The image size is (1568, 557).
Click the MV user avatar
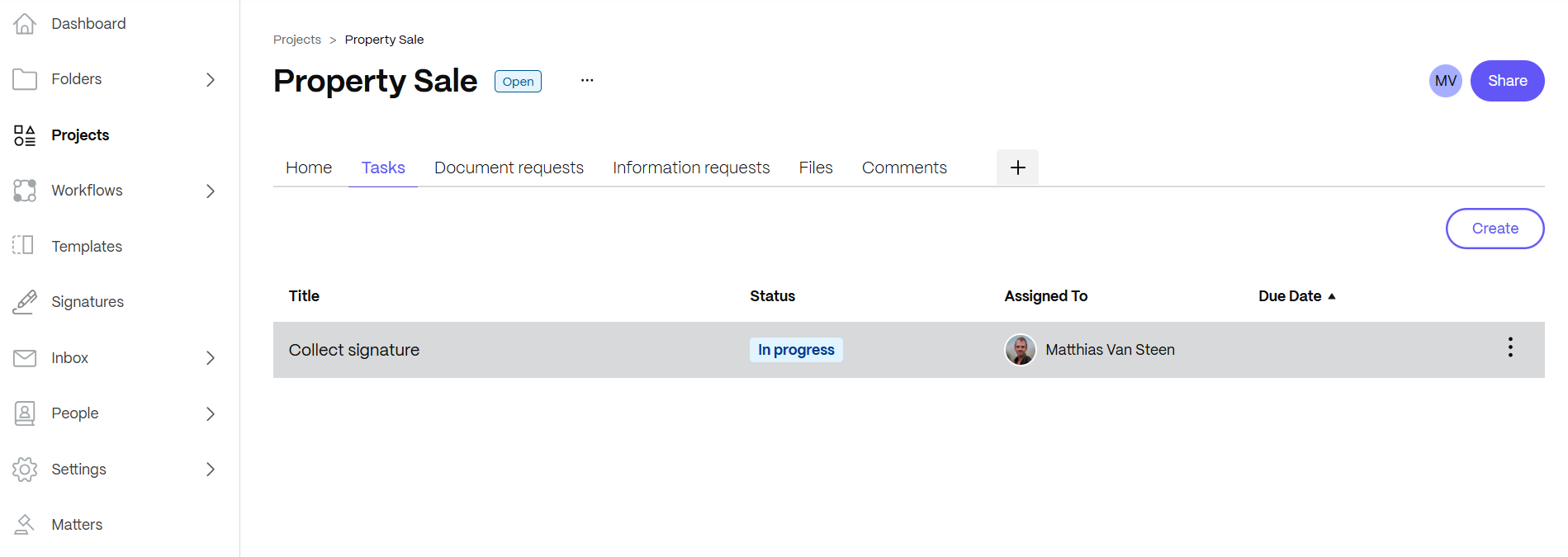(x=1445, y=81)
